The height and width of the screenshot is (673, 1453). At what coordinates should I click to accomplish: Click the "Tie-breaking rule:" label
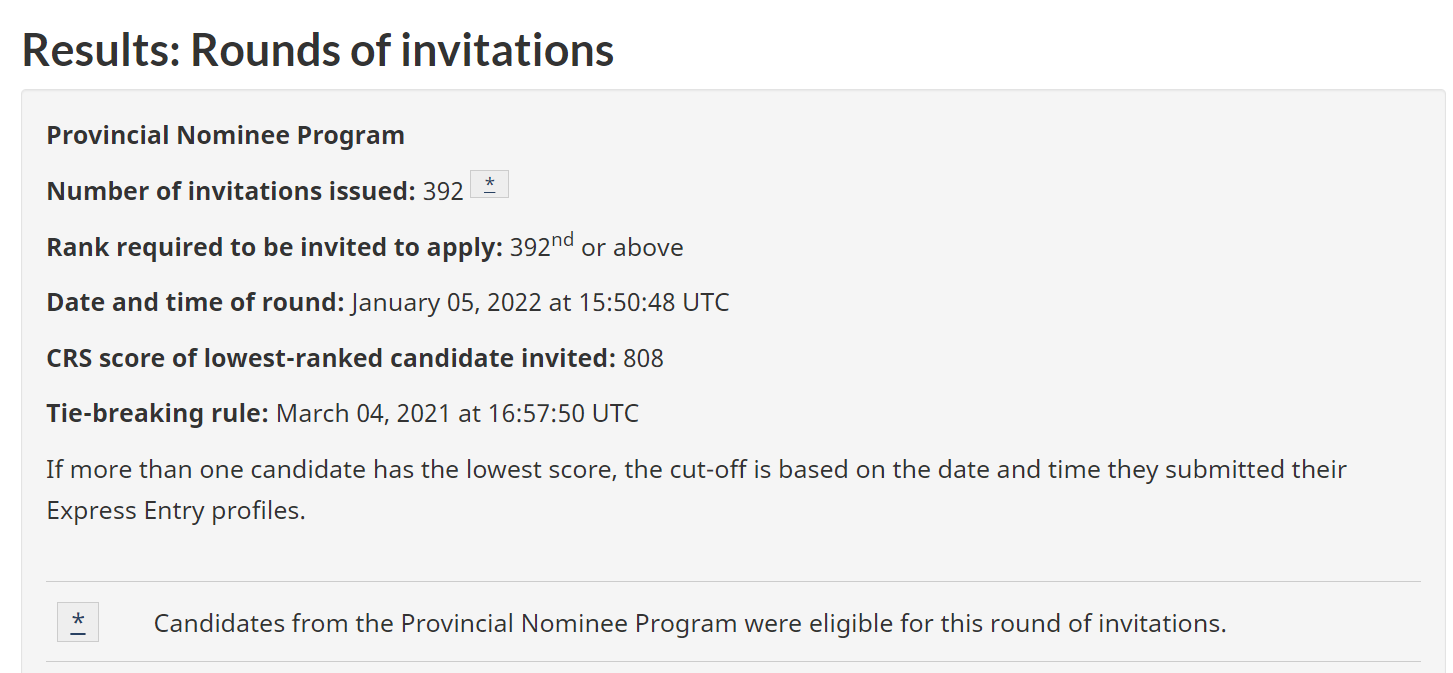(158, 413)
